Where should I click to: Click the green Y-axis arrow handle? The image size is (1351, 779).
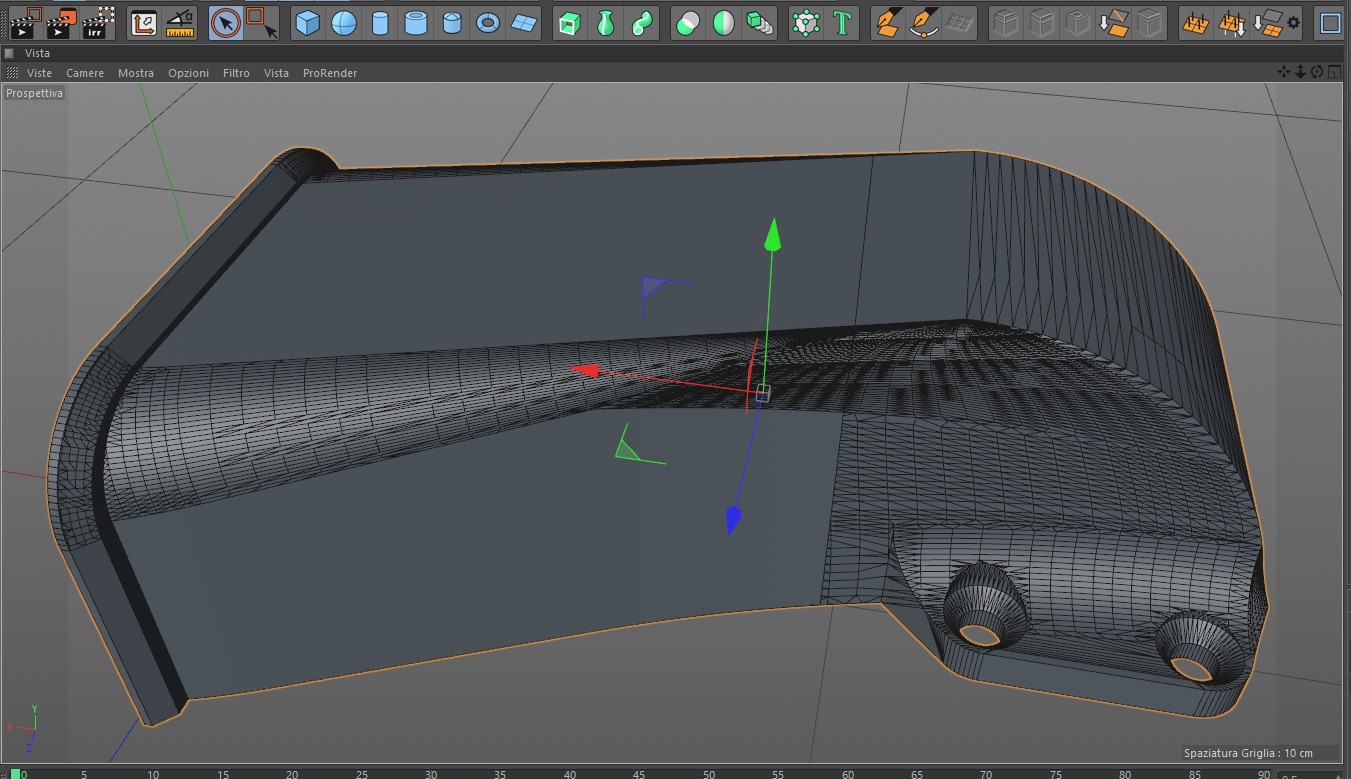click(772, 236)
